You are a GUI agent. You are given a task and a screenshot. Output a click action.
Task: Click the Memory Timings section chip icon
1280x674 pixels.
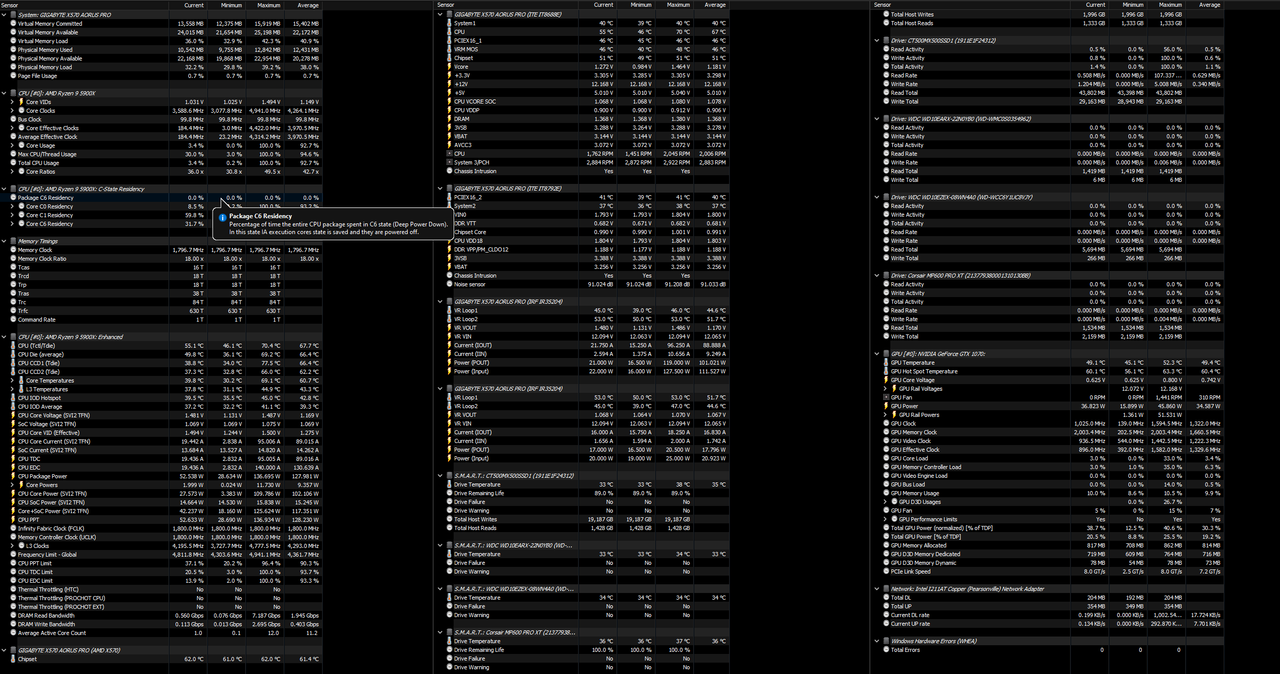(x=13, y=241)
